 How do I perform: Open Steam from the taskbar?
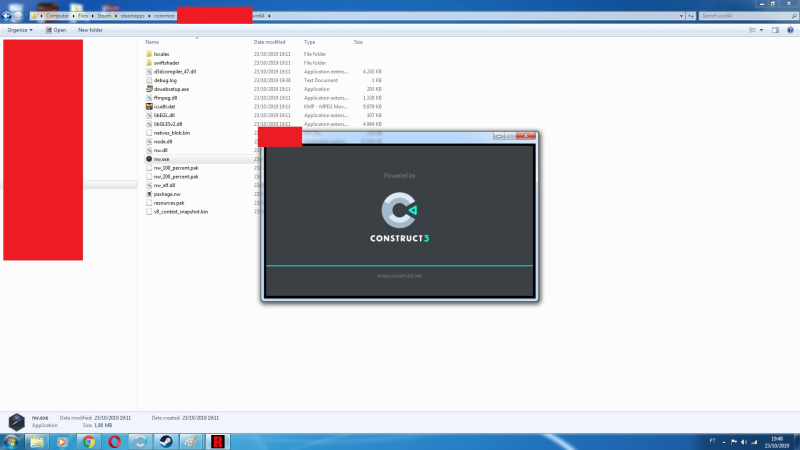pos(166,442)
